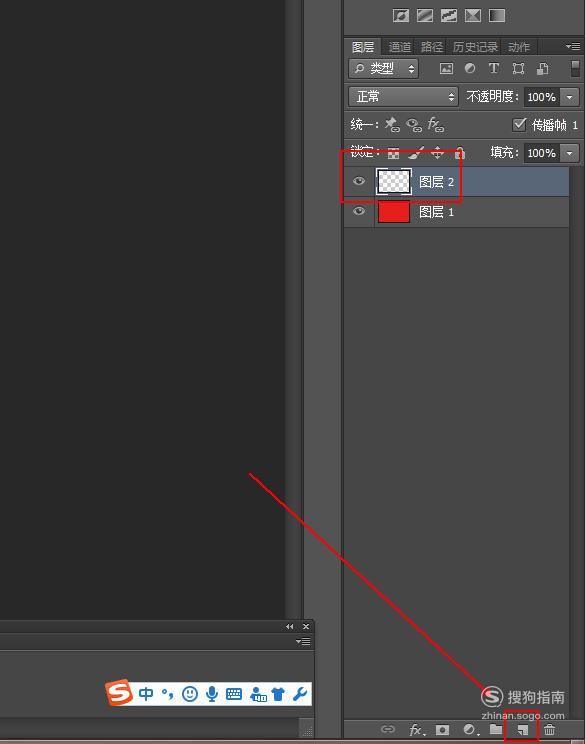
Task: Toggle Sogou punctuation mode
Action: (167, 694)
